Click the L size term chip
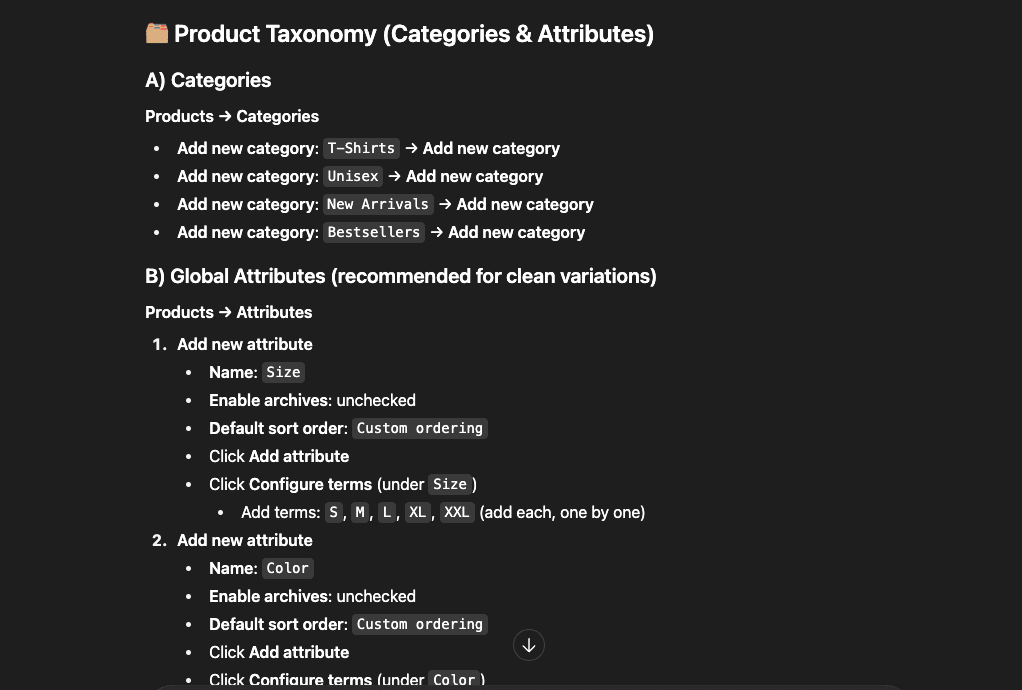 [x=387, y=512]
